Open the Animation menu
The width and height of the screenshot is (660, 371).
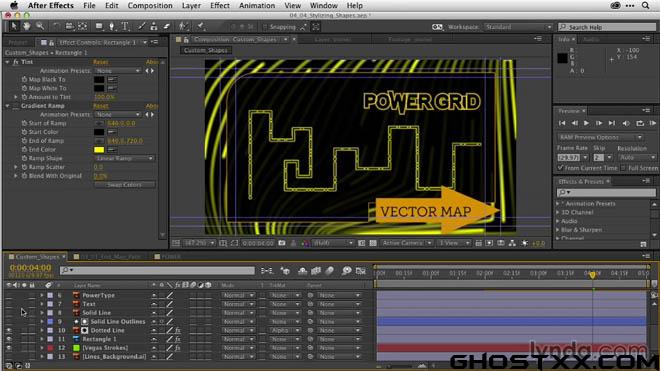(x=257, y=5)
